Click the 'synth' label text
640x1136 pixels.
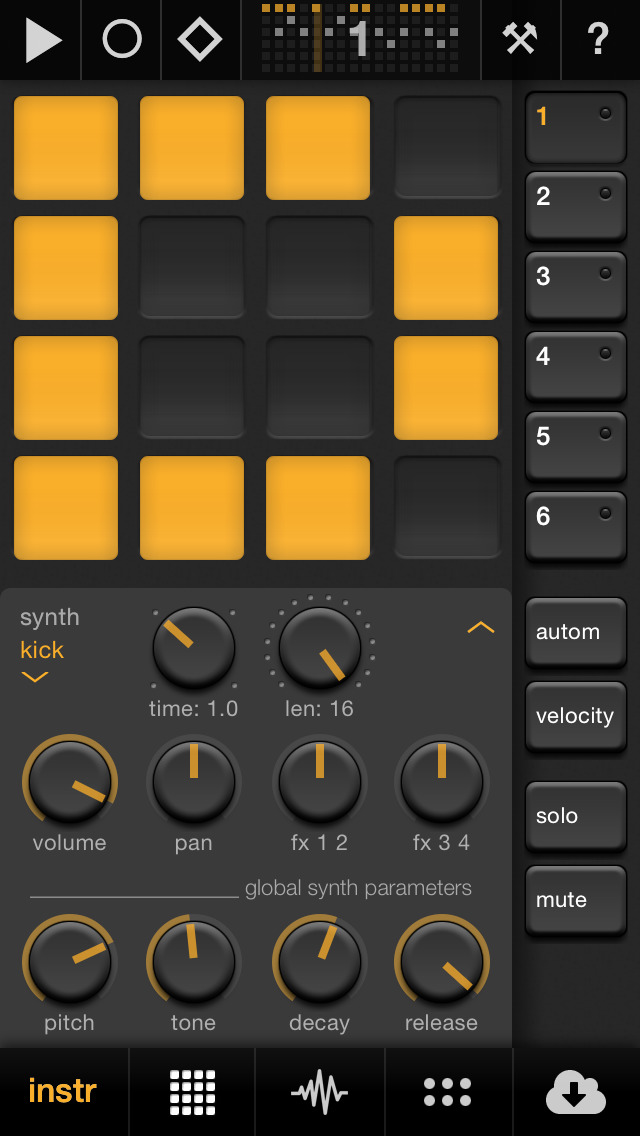pos(49,618)
